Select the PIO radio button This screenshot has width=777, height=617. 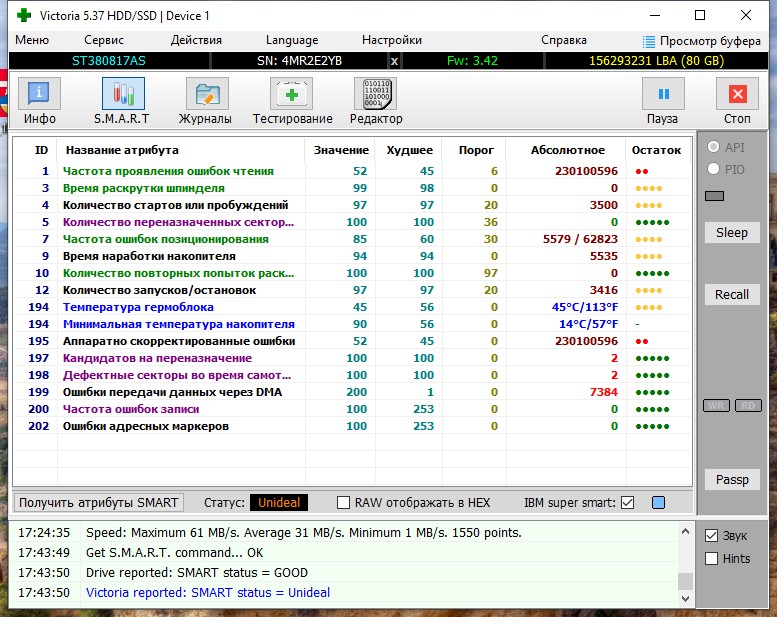coord(714,168)
